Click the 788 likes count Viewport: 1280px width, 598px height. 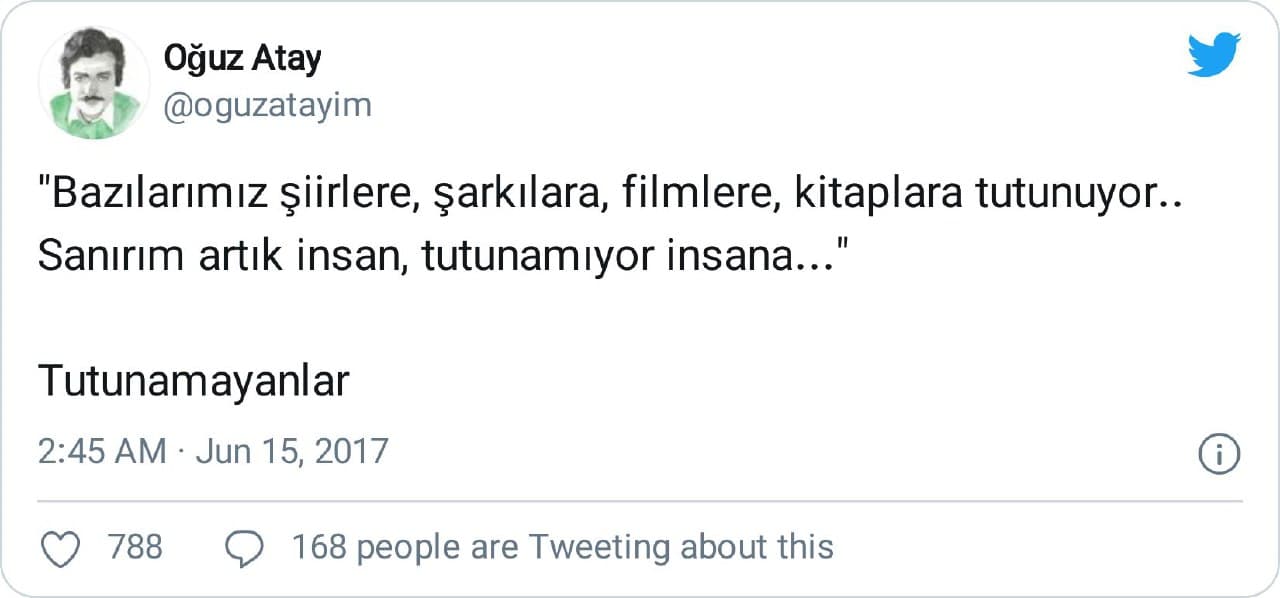(x=135, y=548)
